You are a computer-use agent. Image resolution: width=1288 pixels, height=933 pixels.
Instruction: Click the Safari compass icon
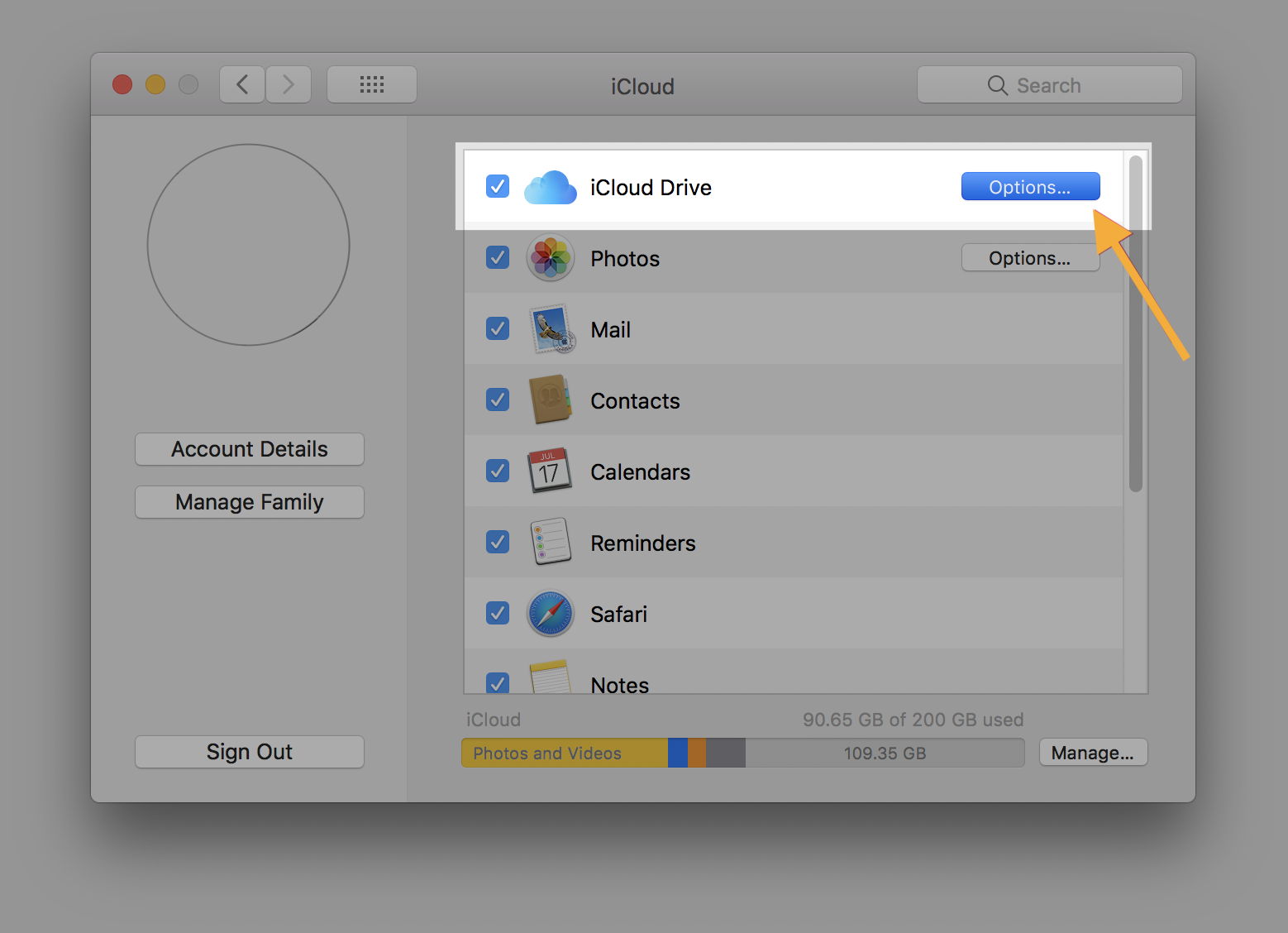tap(551, 614)
